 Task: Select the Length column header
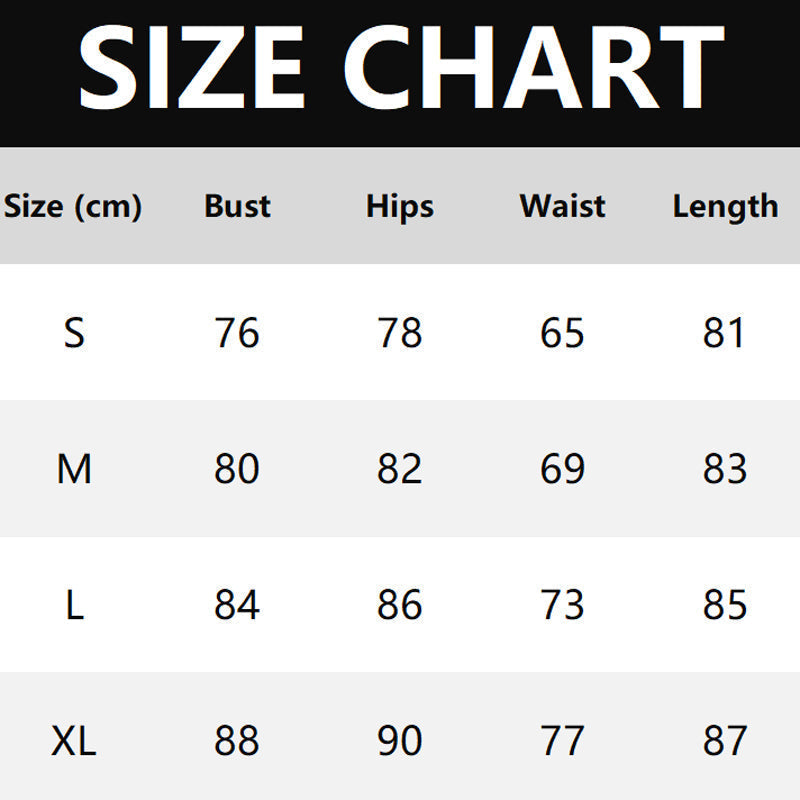coord(725,207)
